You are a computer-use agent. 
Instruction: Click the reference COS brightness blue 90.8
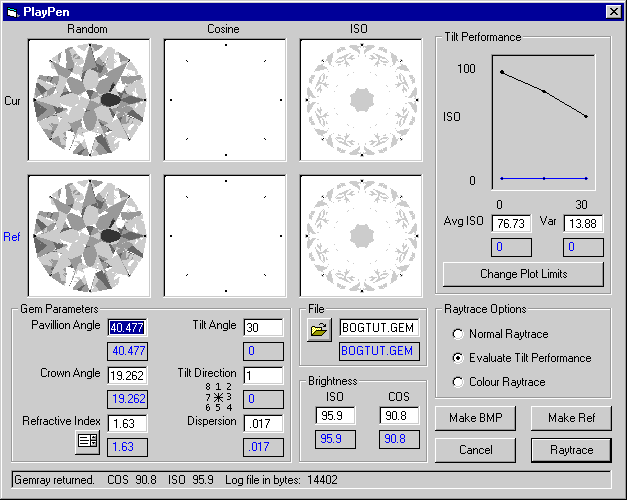(x=399, y=439)
